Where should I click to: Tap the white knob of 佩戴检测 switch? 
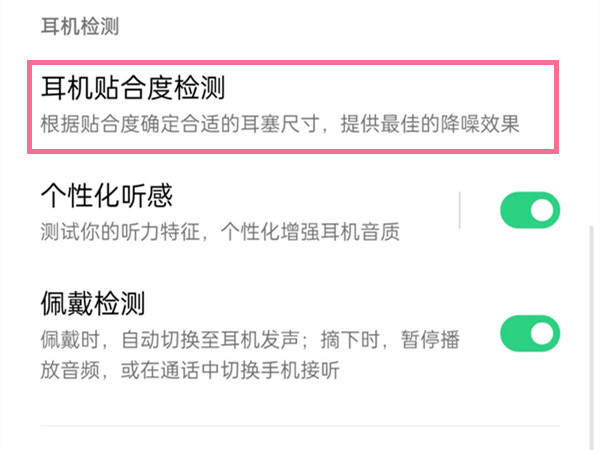[542, 333]
